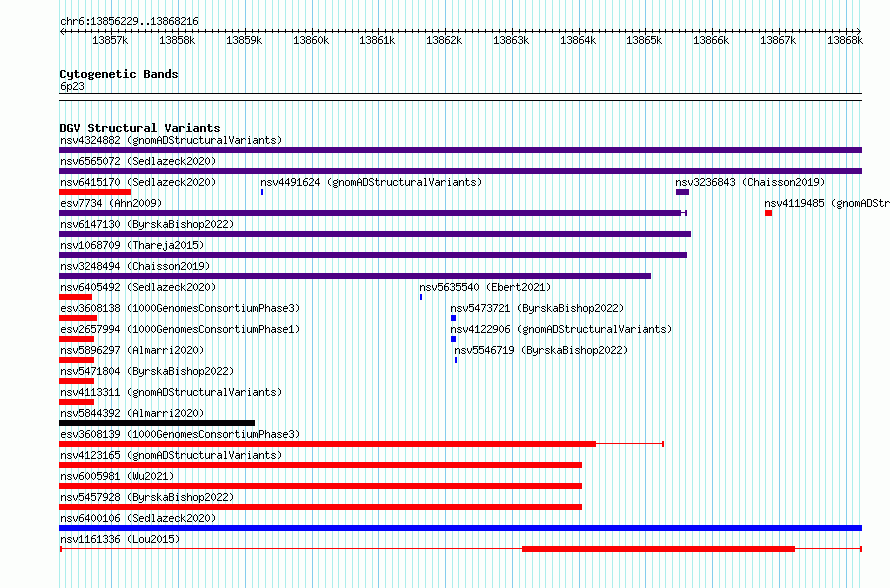Image resolution: width=890 pixels, height=588 pixels.
Task: Select the thick red nsv1161336 bar
Action: (658, 549)
